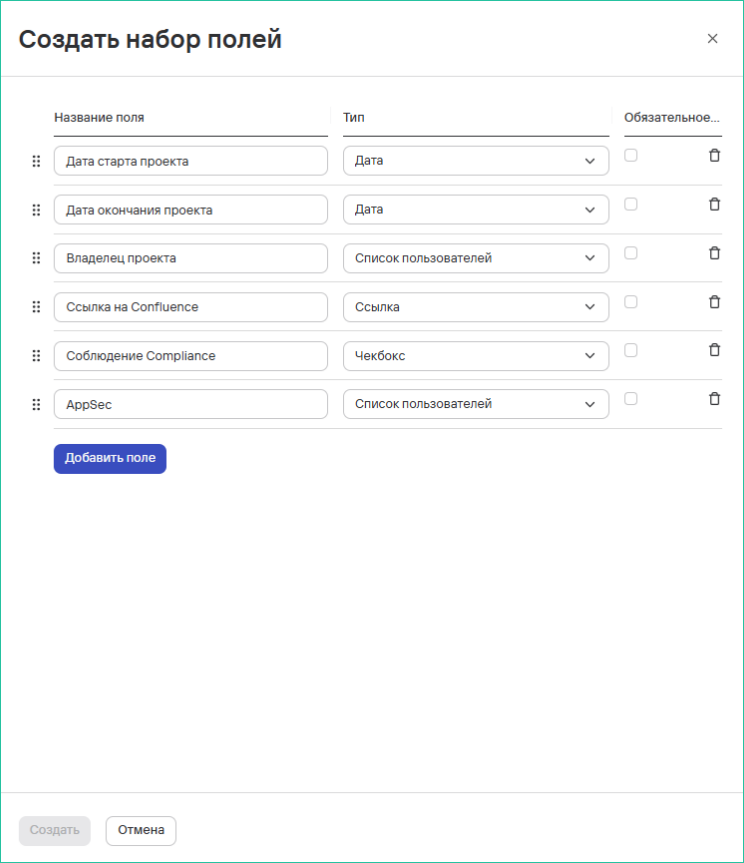Toggle required checkbox for 'Владелец проекта'

631,253
